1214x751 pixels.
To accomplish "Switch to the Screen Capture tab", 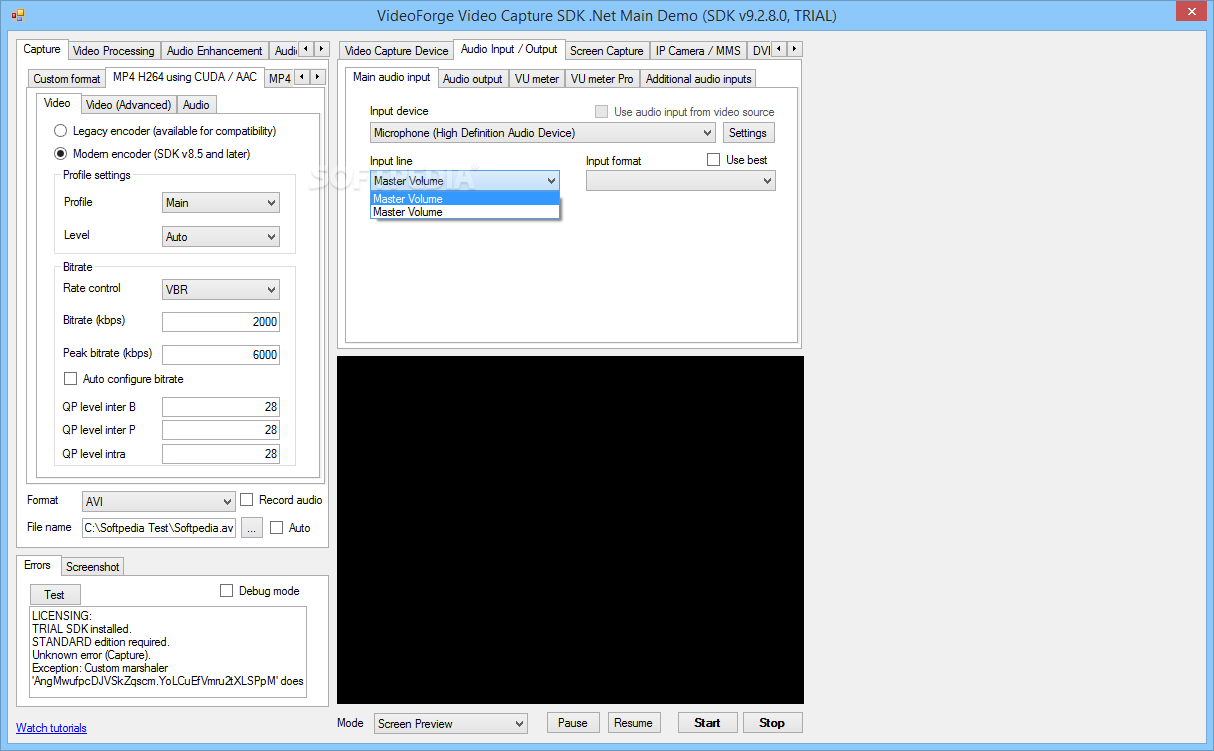I will pyautogui.click(x=607, y=51).
